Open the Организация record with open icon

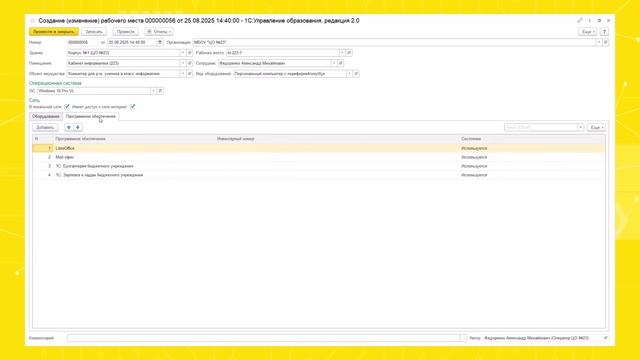(606, 42)
